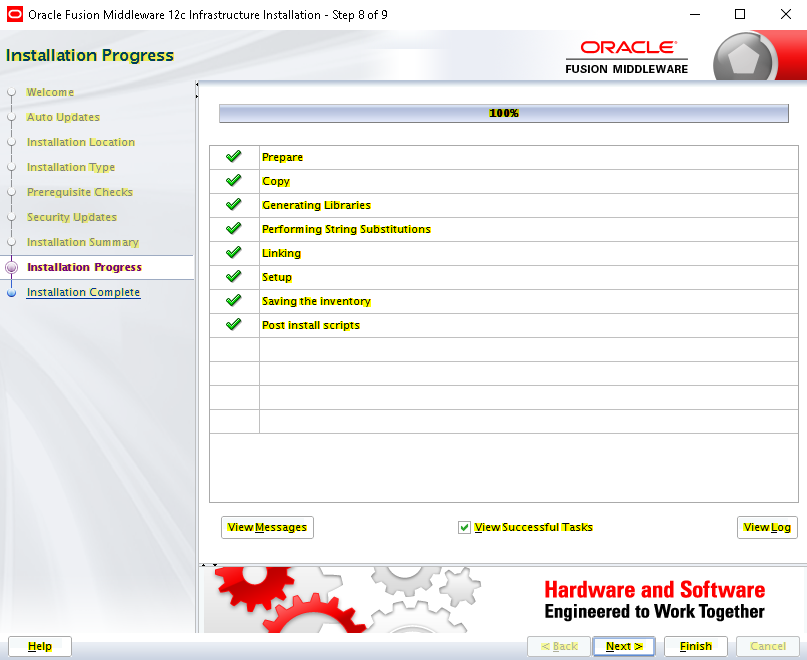Screen dimensions: 807x660
Task: Open the View Log button
Action: coord(767,527)
